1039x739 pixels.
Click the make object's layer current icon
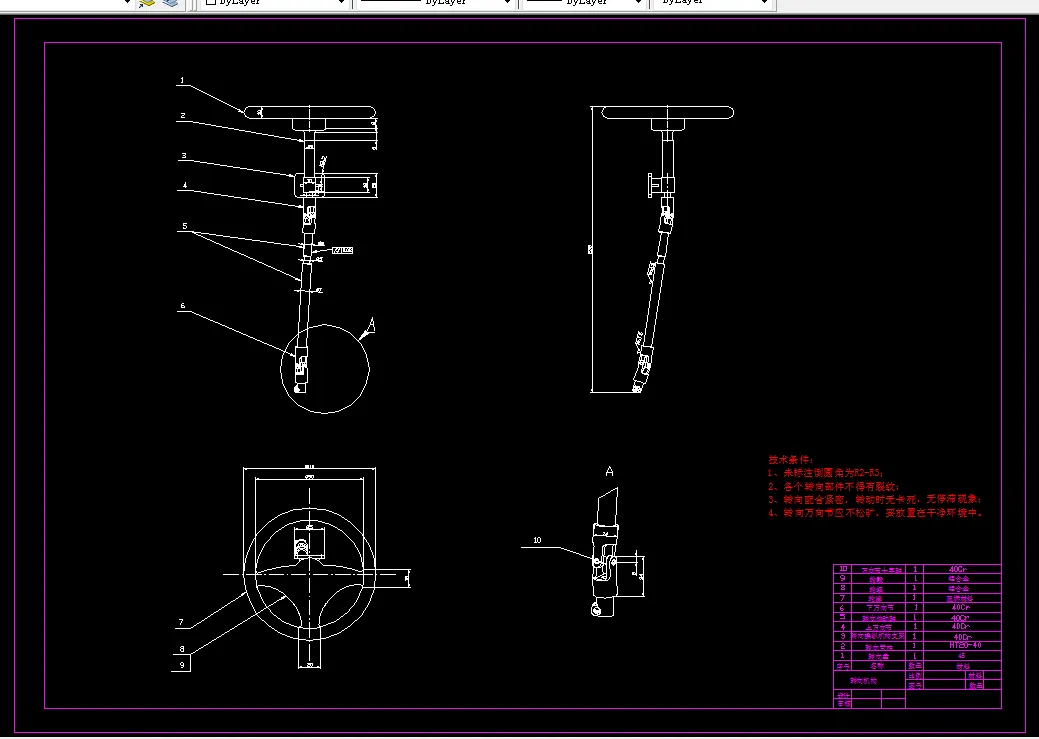(x=147, y=3)
